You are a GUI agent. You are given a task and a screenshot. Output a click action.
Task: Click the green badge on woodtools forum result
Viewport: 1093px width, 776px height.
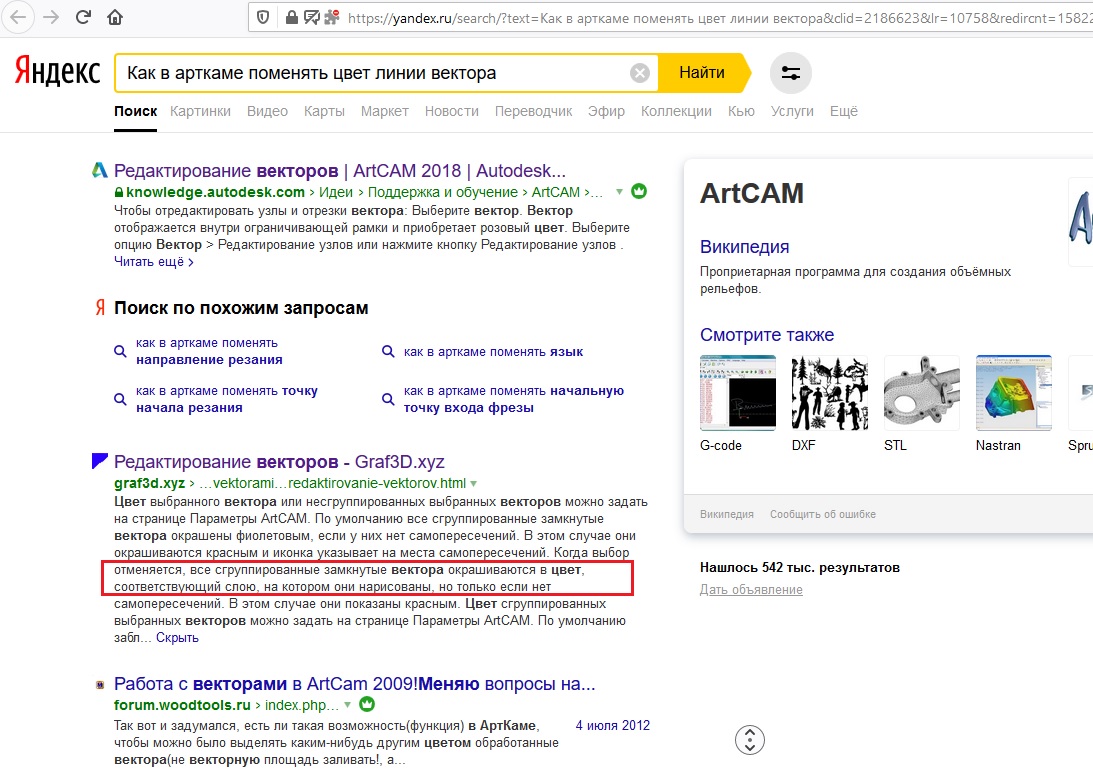[367, 704]
